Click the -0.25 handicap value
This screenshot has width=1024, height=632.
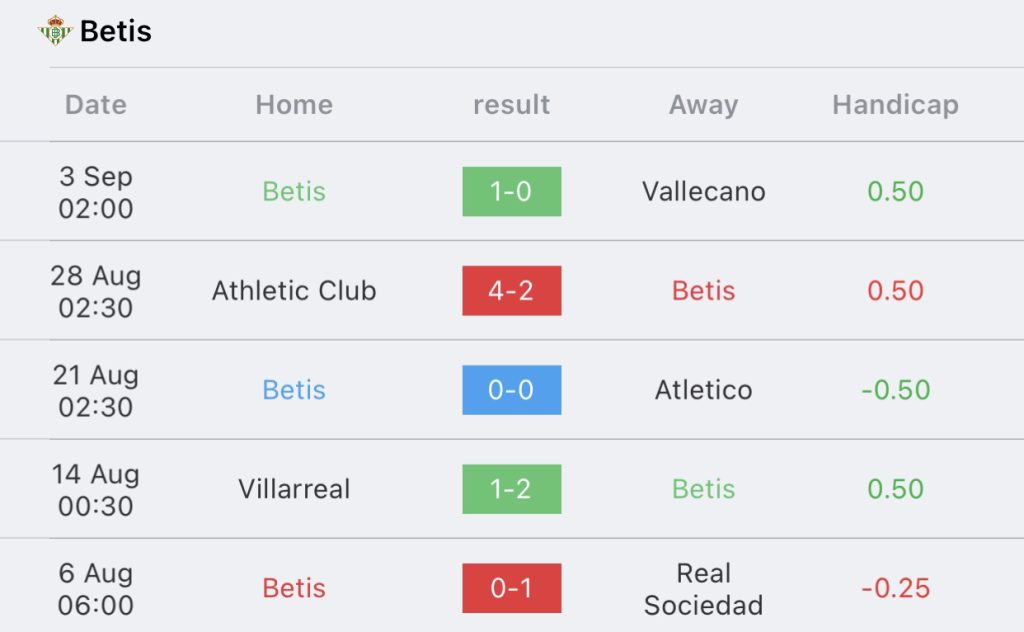coord(895,588)
